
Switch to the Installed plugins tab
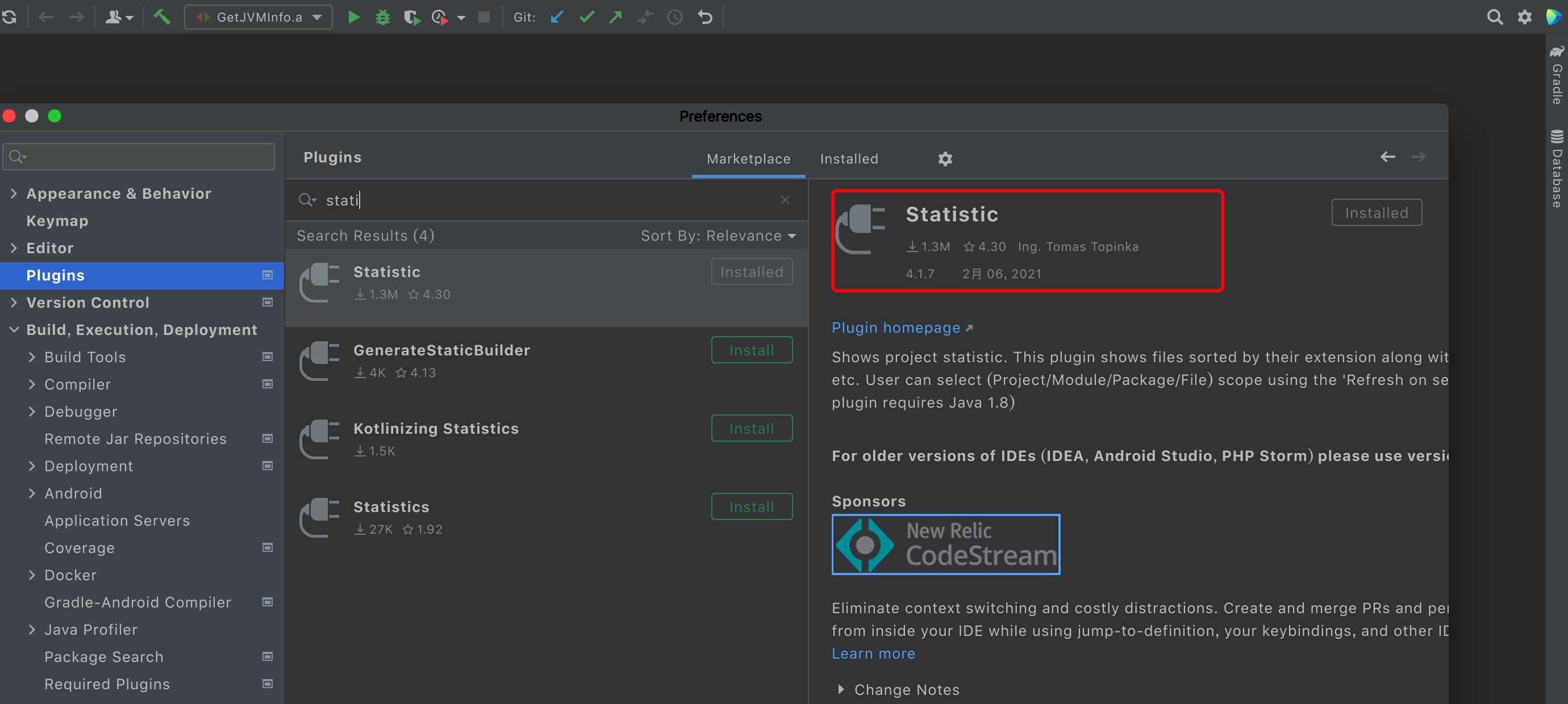pyautogui.click(x=849, y=159)
